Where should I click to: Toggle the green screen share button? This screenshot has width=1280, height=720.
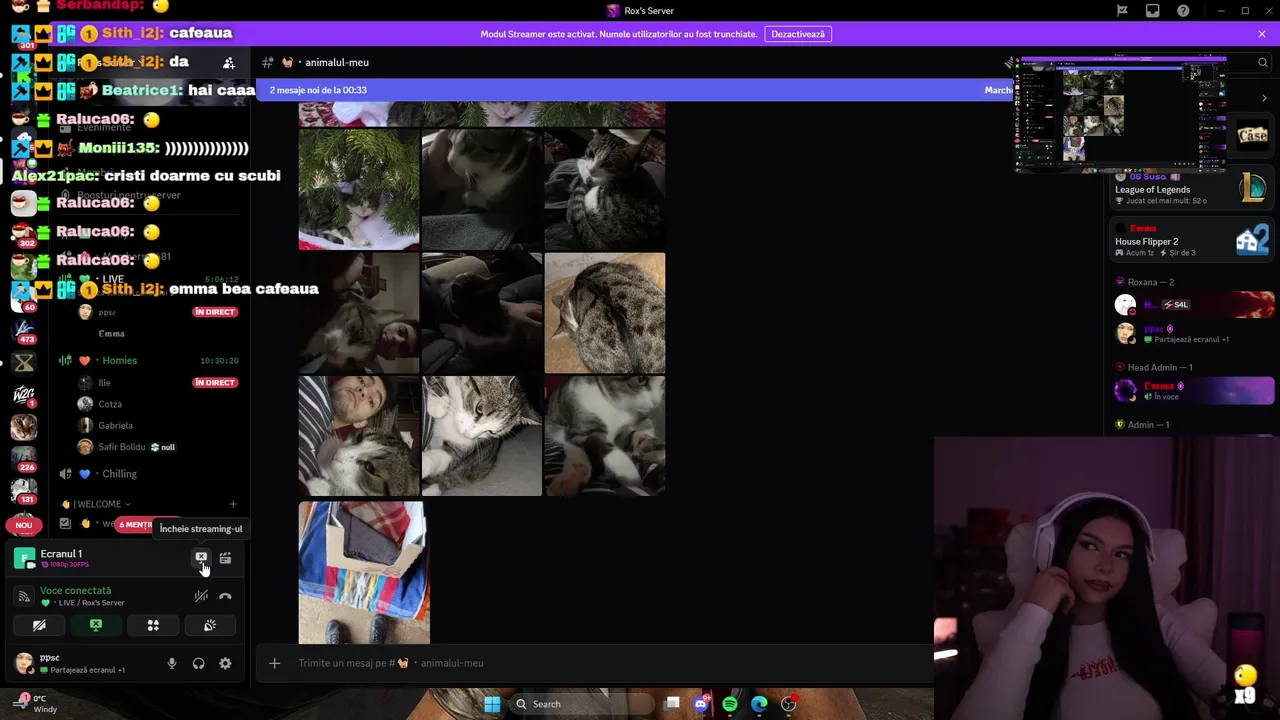96,625
